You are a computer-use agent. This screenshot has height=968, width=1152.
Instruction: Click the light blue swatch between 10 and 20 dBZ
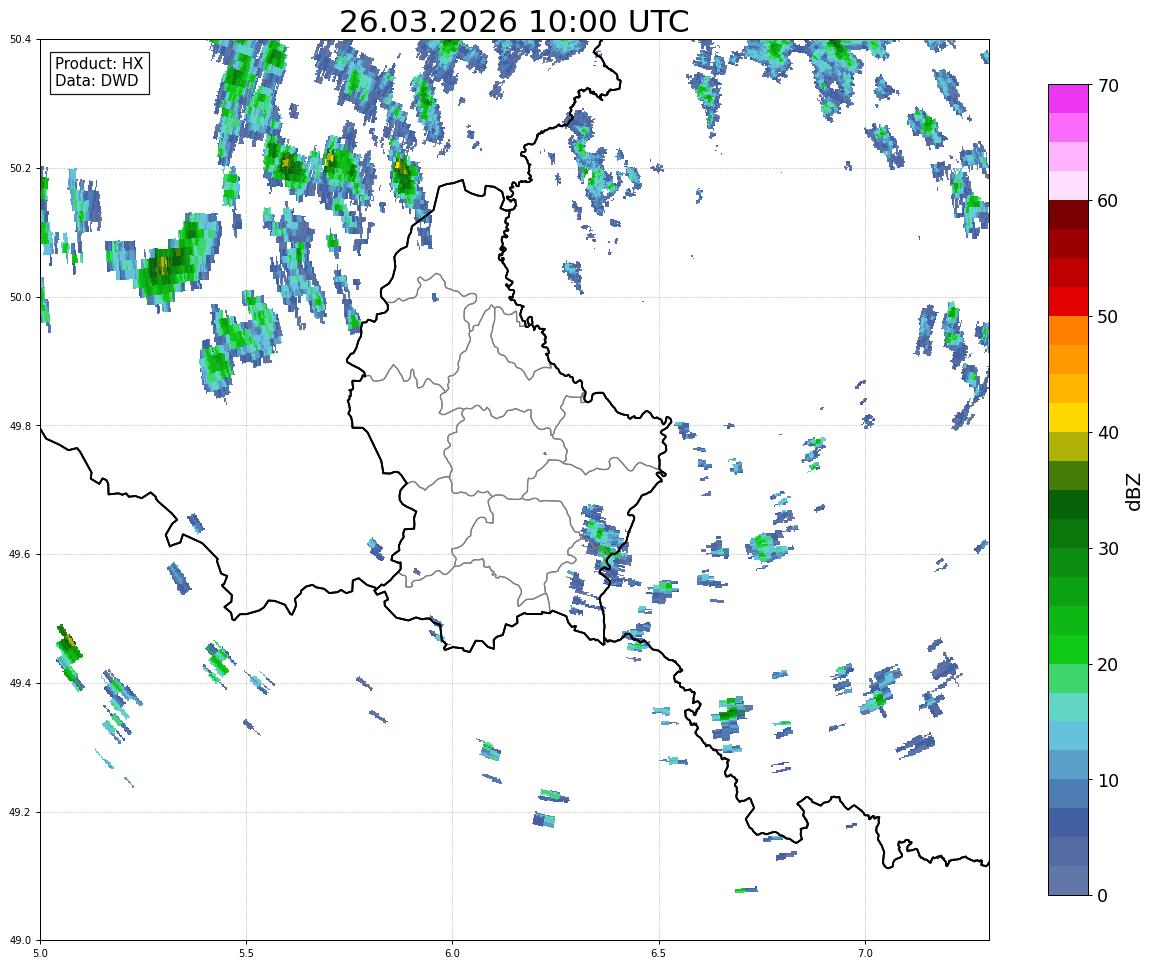click(1068, 736)
